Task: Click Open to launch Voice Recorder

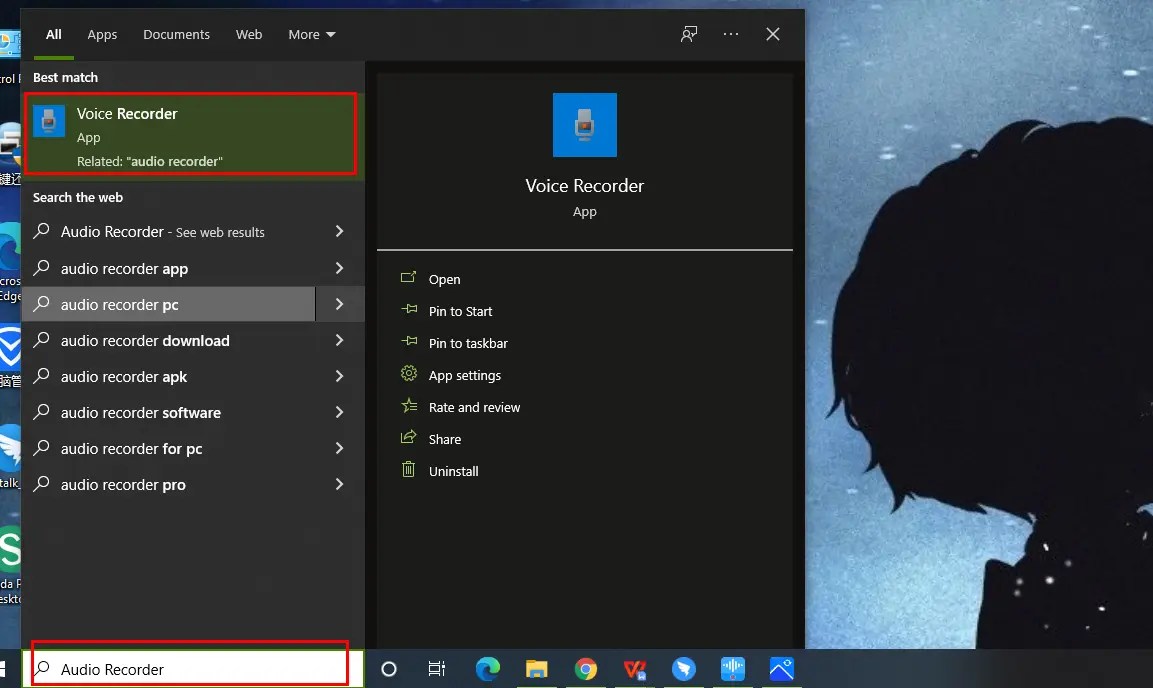Action: point(444,279)
